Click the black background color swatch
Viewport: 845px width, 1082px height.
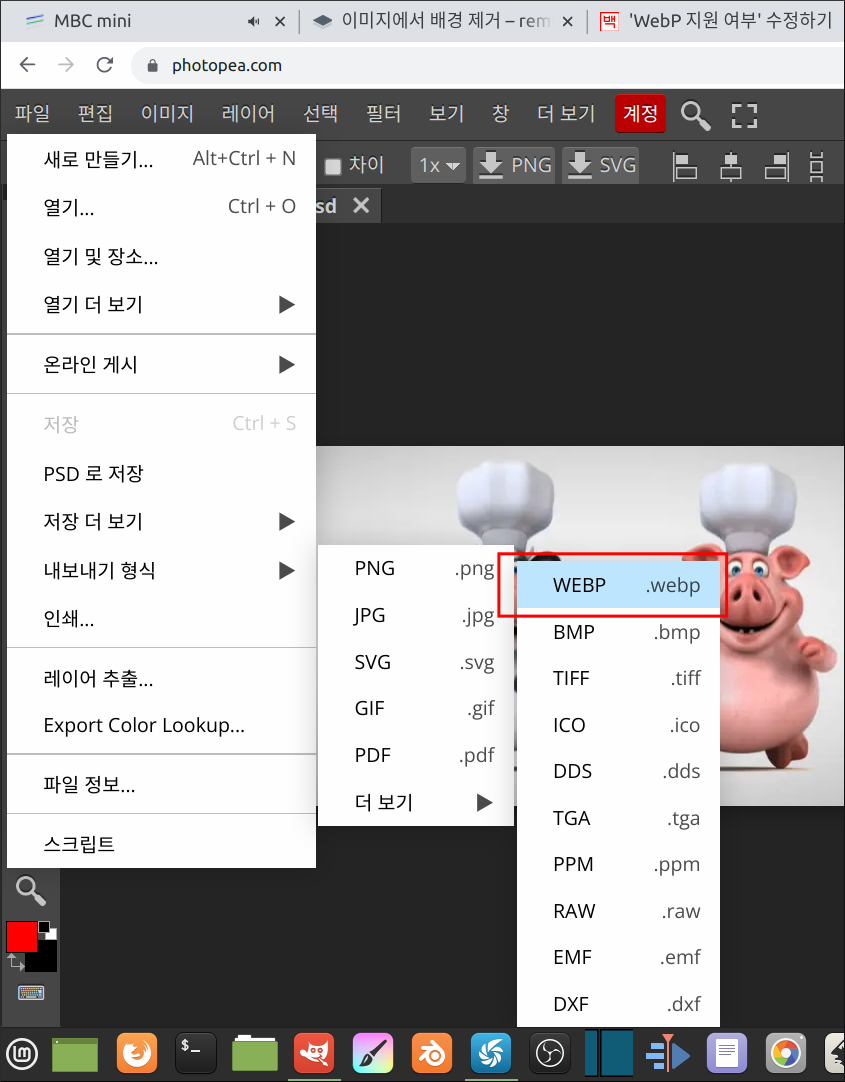[45, 961]
